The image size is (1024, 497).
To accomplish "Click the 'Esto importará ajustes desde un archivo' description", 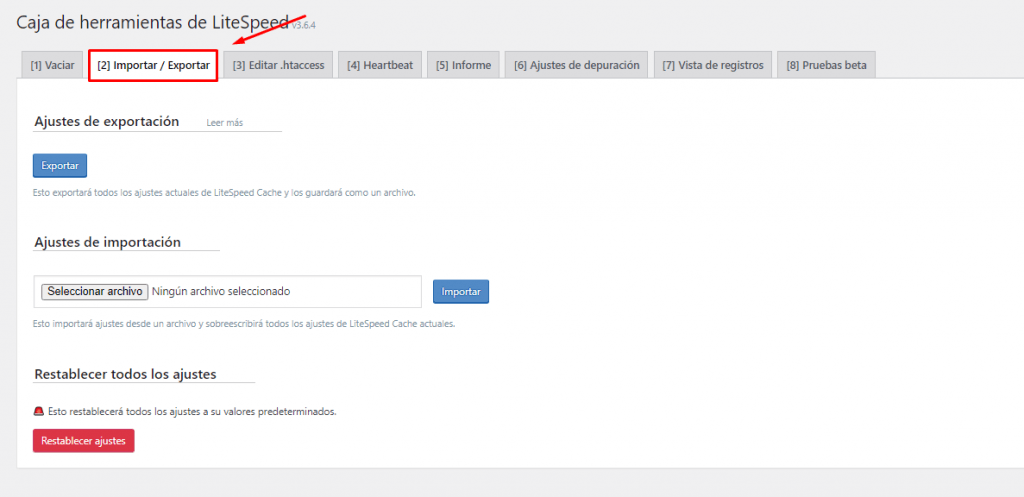I will pos(244,324).
